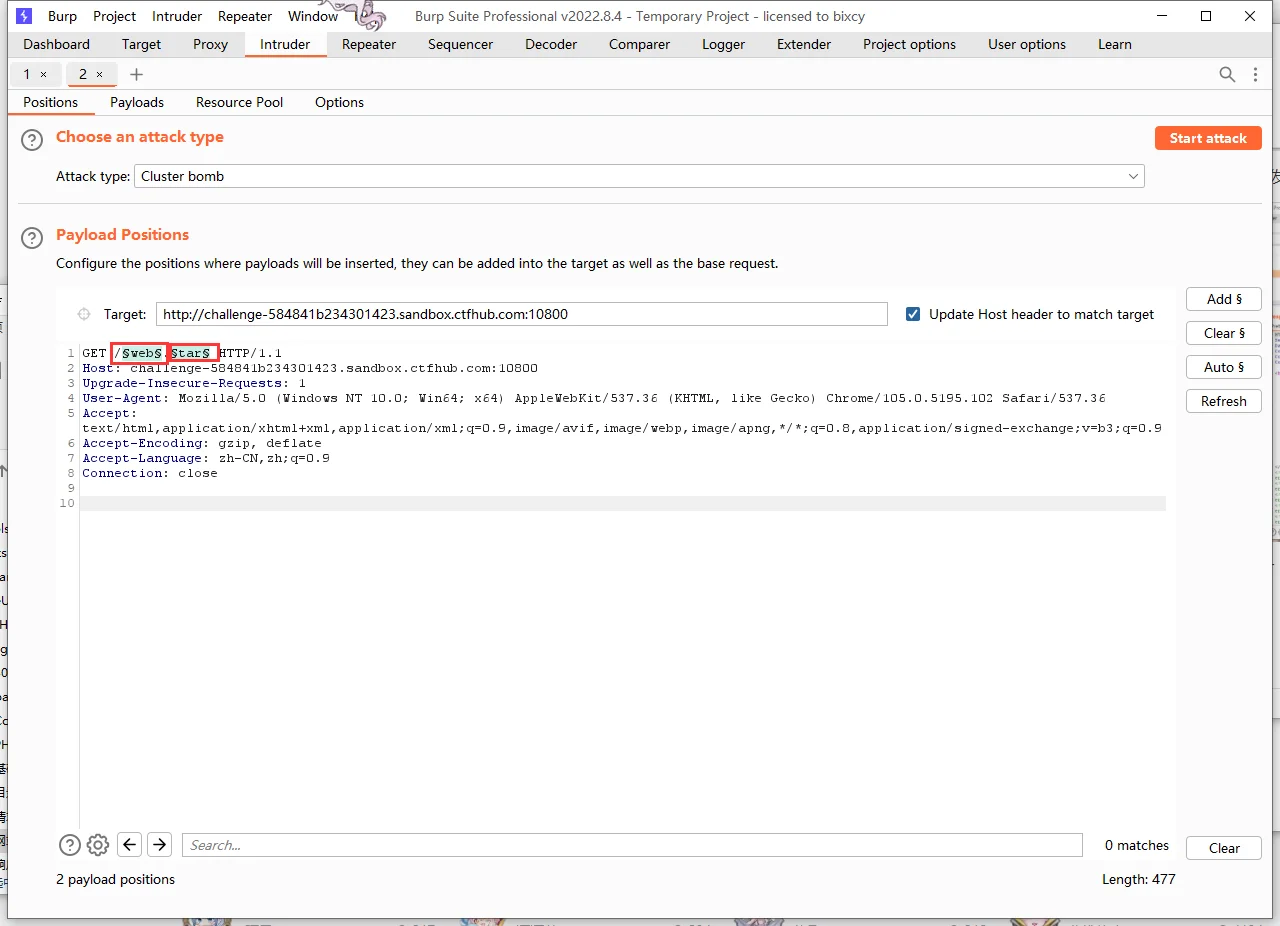This screenshot has height=926, width=1280.
Task: Add a new Intruder tab with plus
Action: [x=137, y=74]
